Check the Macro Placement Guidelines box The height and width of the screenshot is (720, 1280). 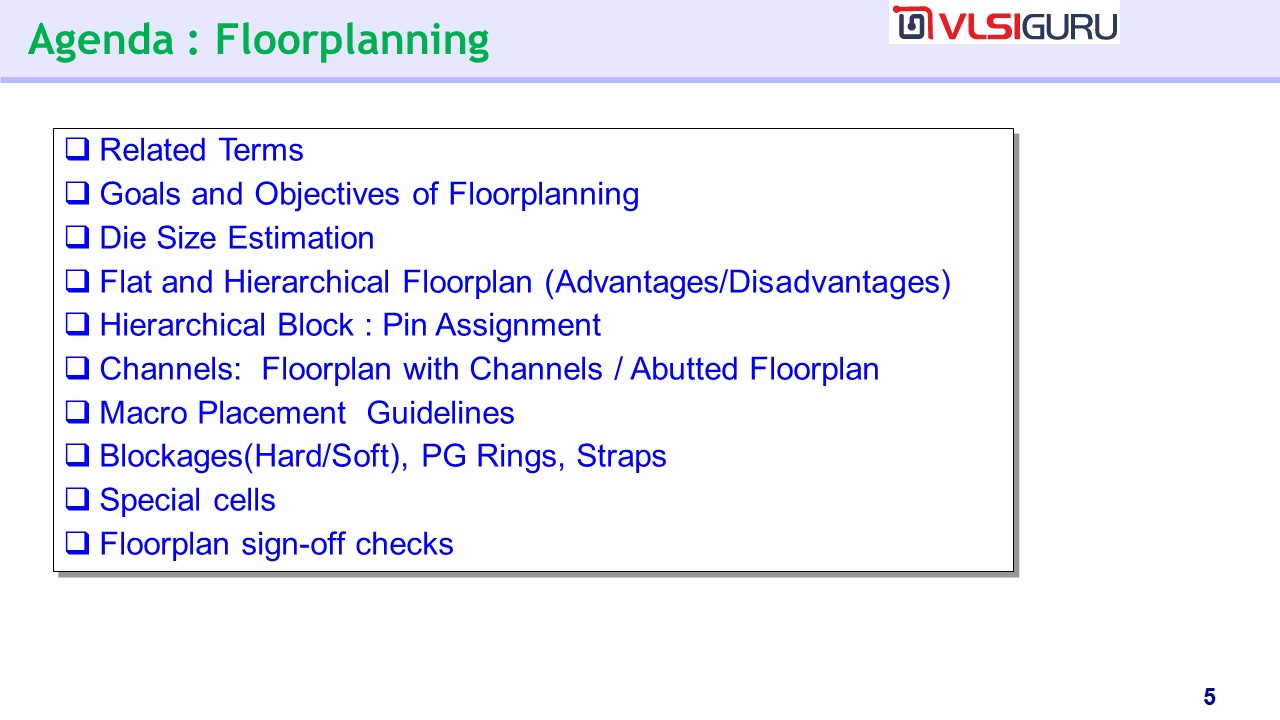pos(77,413)
